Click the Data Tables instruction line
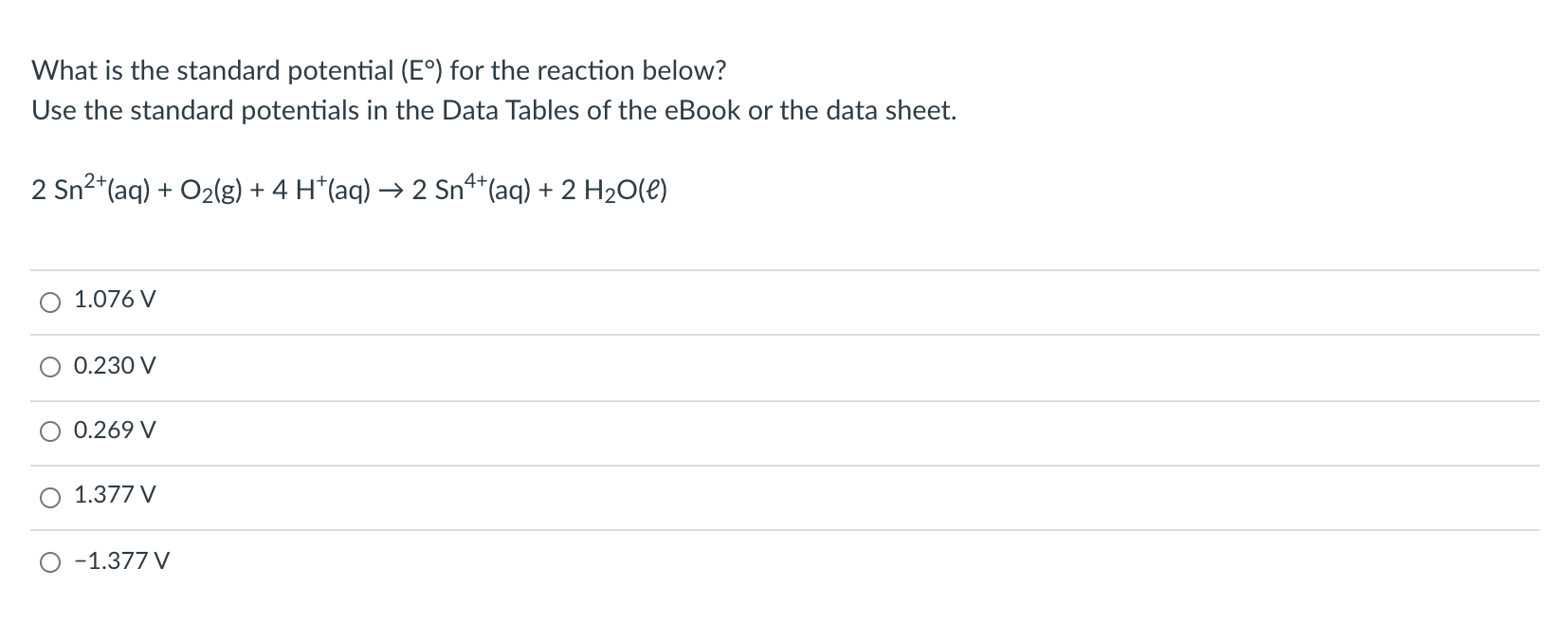 (x=493, y=110)
